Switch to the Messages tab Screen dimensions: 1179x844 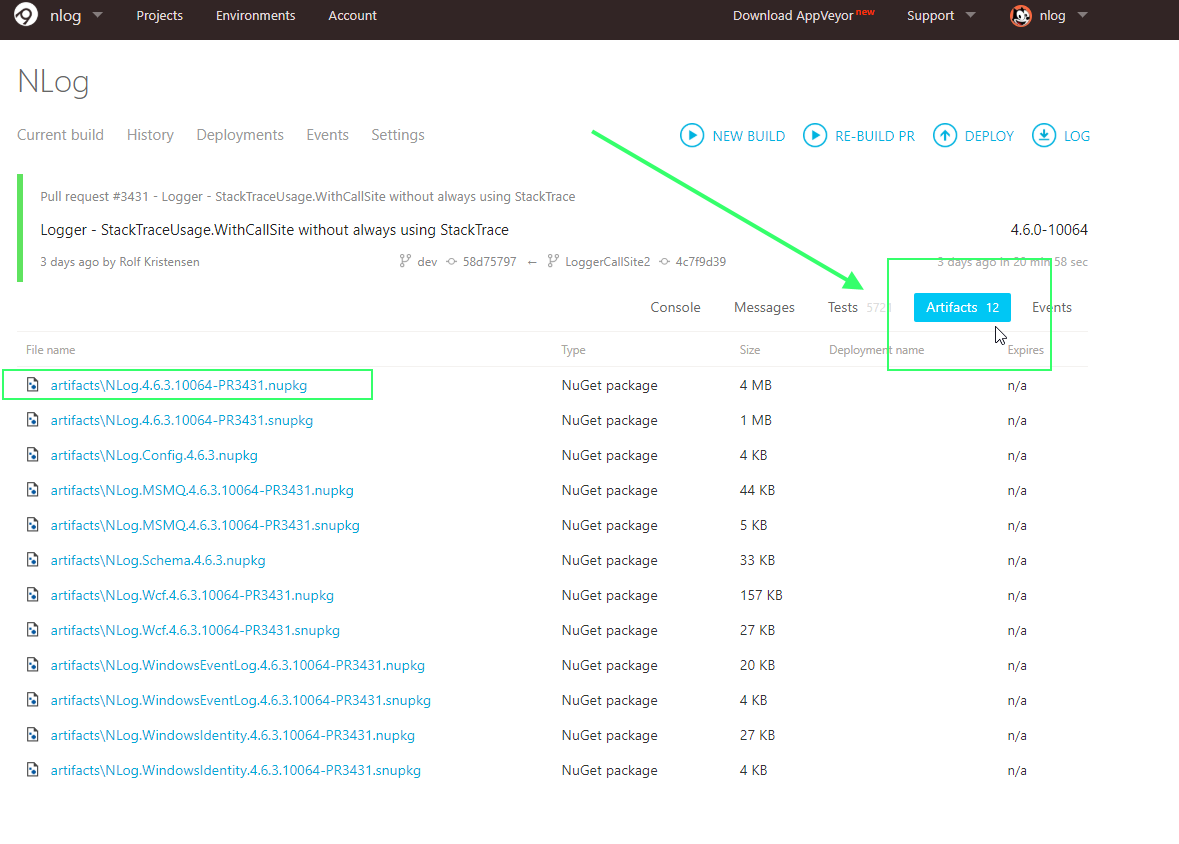[764, 307]
